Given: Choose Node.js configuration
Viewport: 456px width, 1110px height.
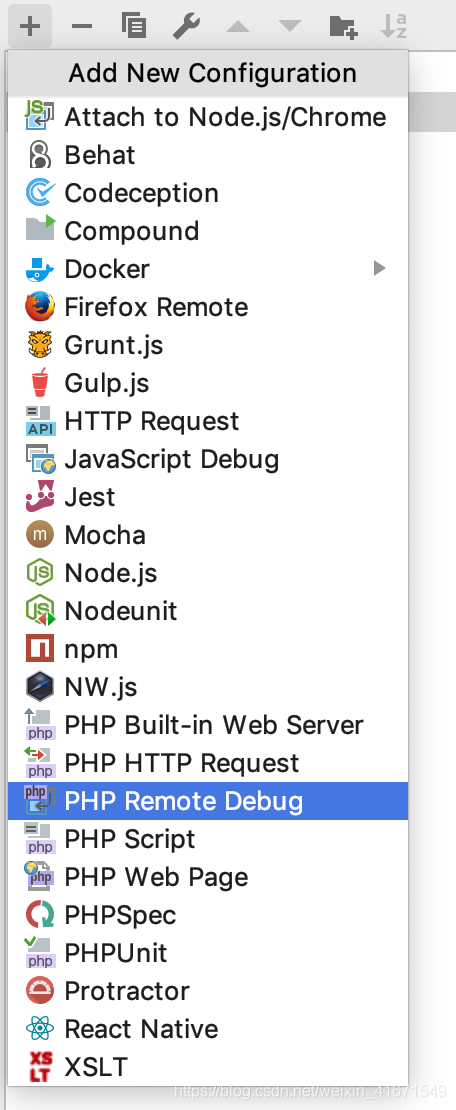Looking at the screenshot, I should point(208,573).
